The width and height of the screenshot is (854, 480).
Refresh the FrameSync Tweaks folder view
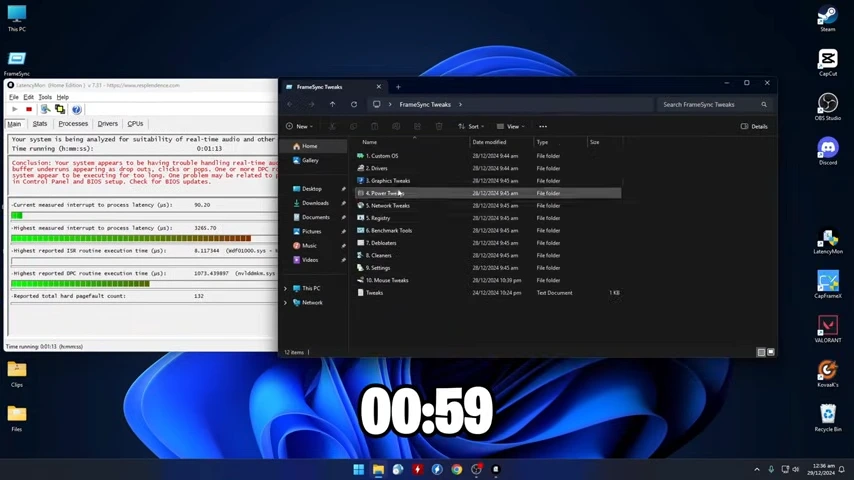[x=354, y=105]
